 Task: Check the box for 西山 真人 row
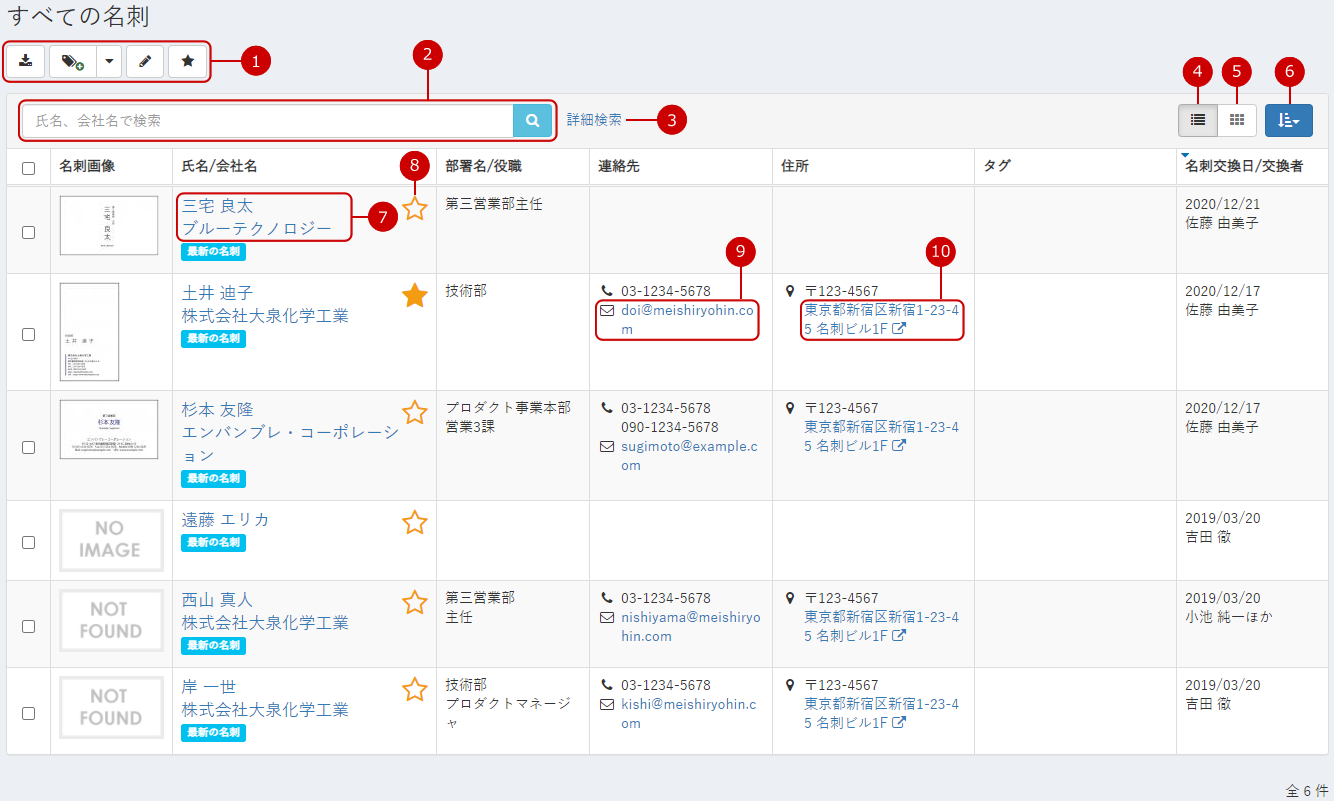click(x=28, y=626)
